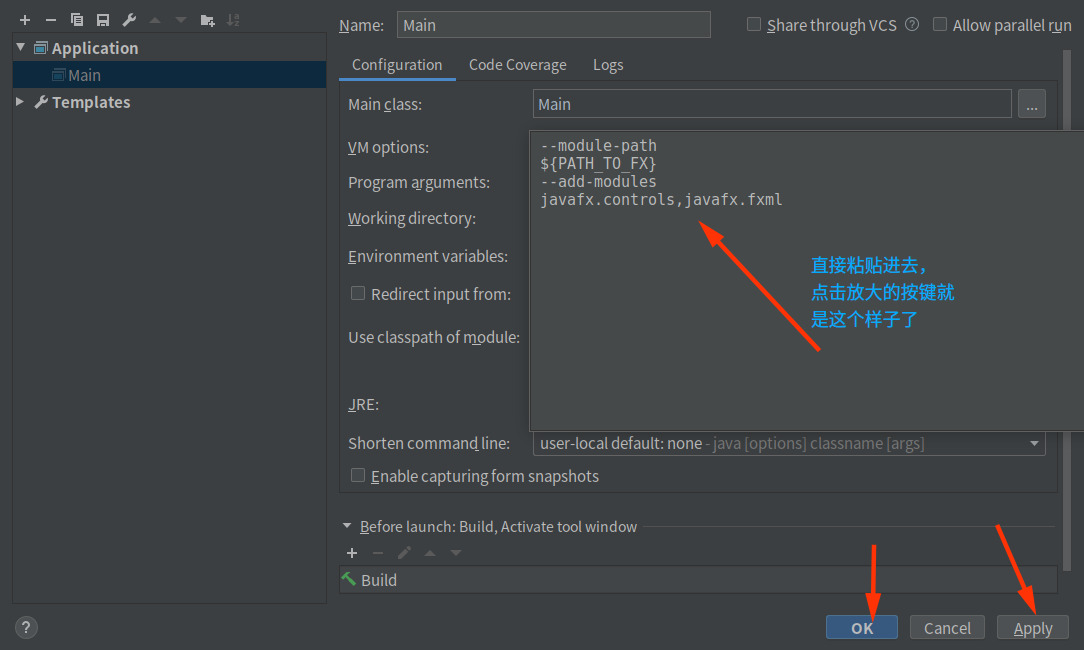
Task: Click the save configuration icon
Action: pyautogui.click(x=103, y=19)
